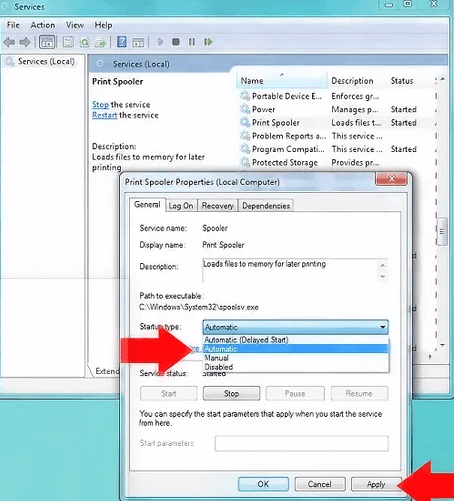Viewport: 454px width, 501px height.
Task: Switch to the Dependencies tab
Action: point(266,206)
